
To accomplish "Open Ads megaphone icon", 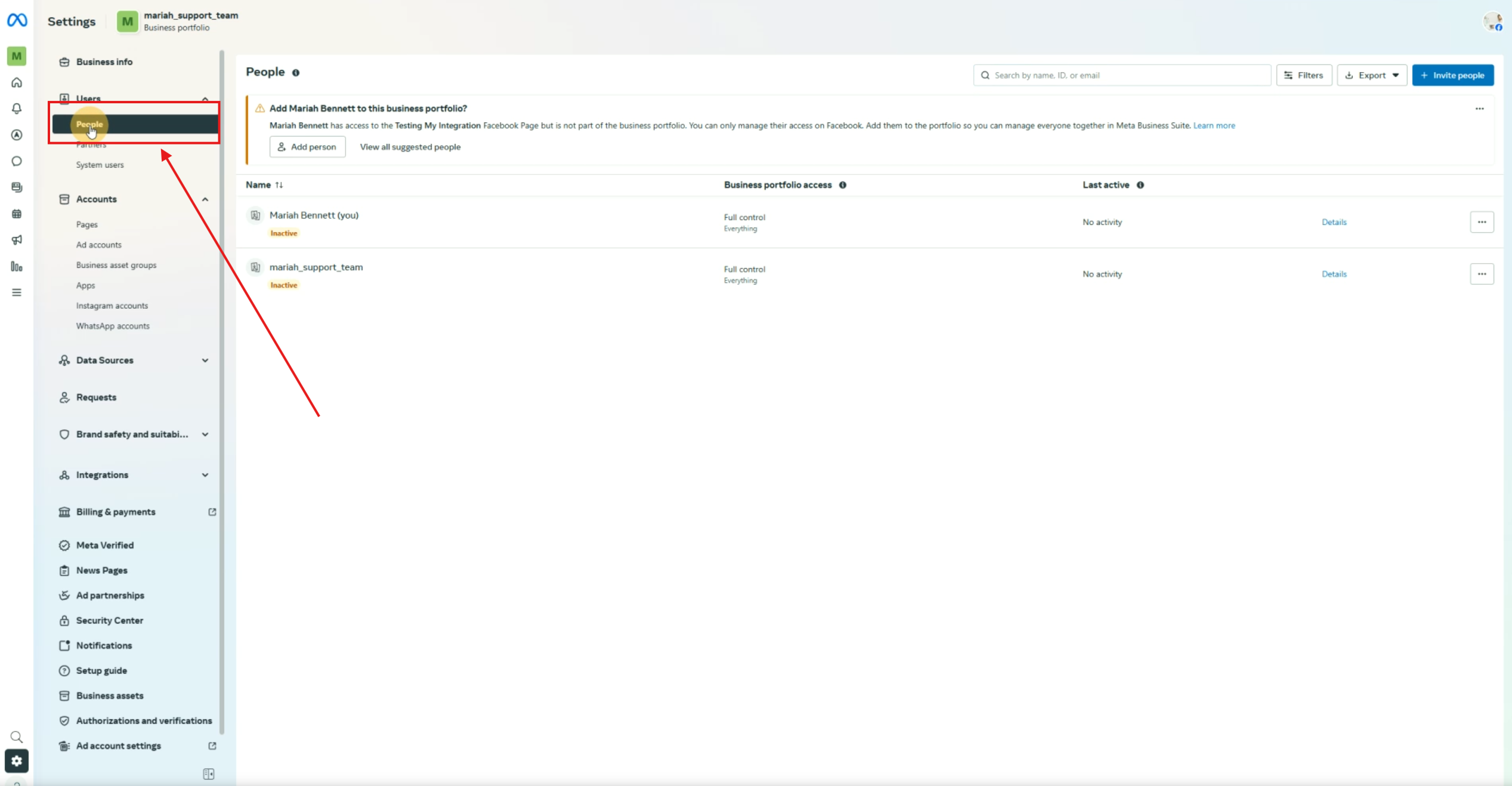I will 17,240.
